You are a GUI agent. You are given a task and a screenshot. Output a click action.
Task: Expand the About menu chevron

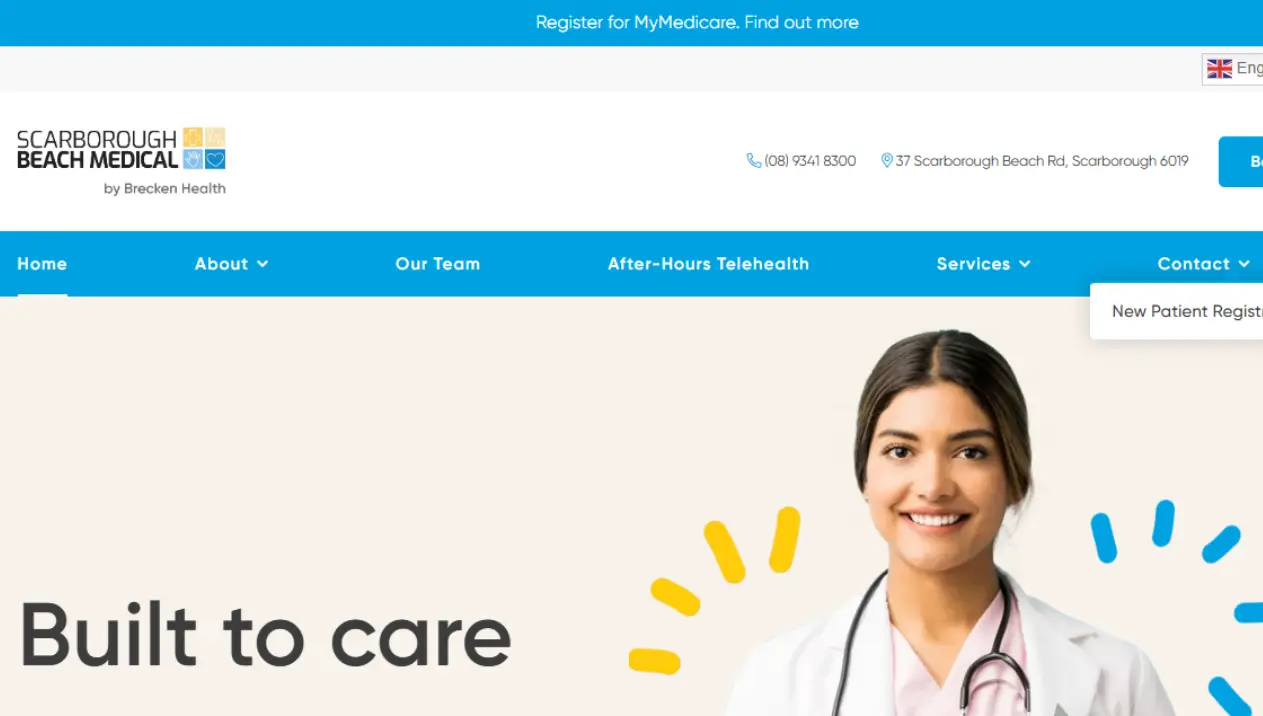pyautogui.click(x=263, y=264)
